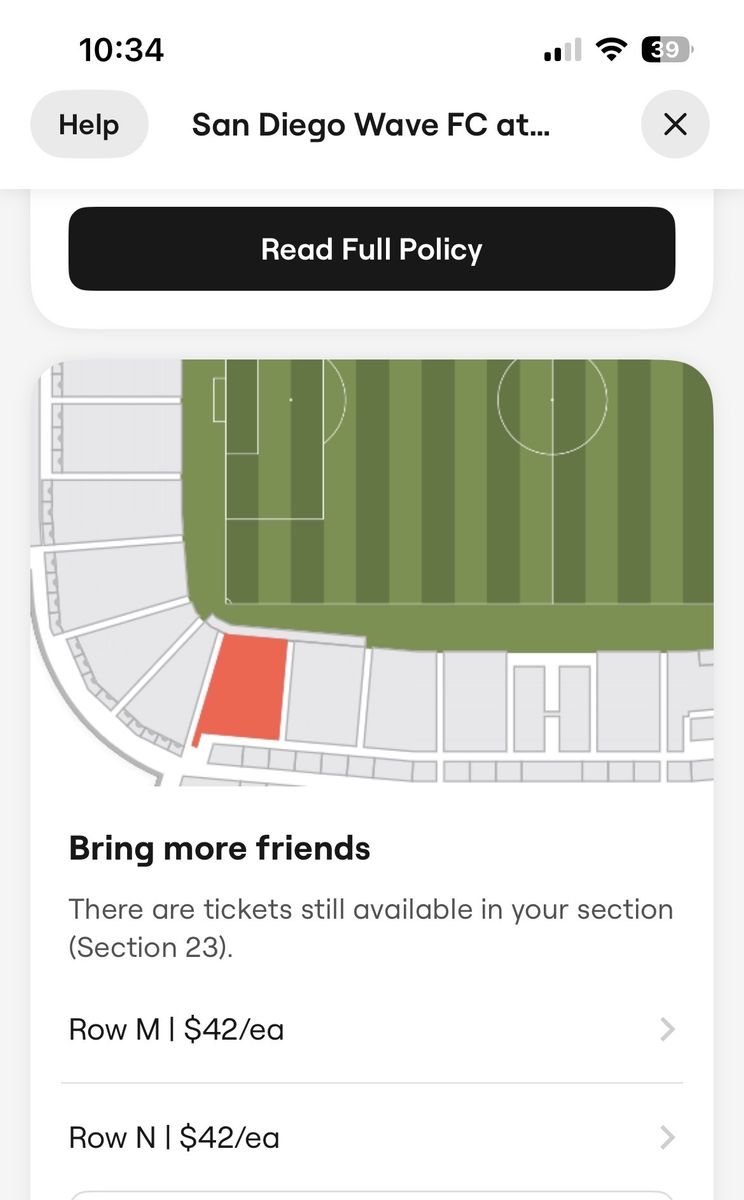The height and width of the screenshot is (1200, 744).
Task: Expand Row M chevron arrow
Action: [668, 1029]
